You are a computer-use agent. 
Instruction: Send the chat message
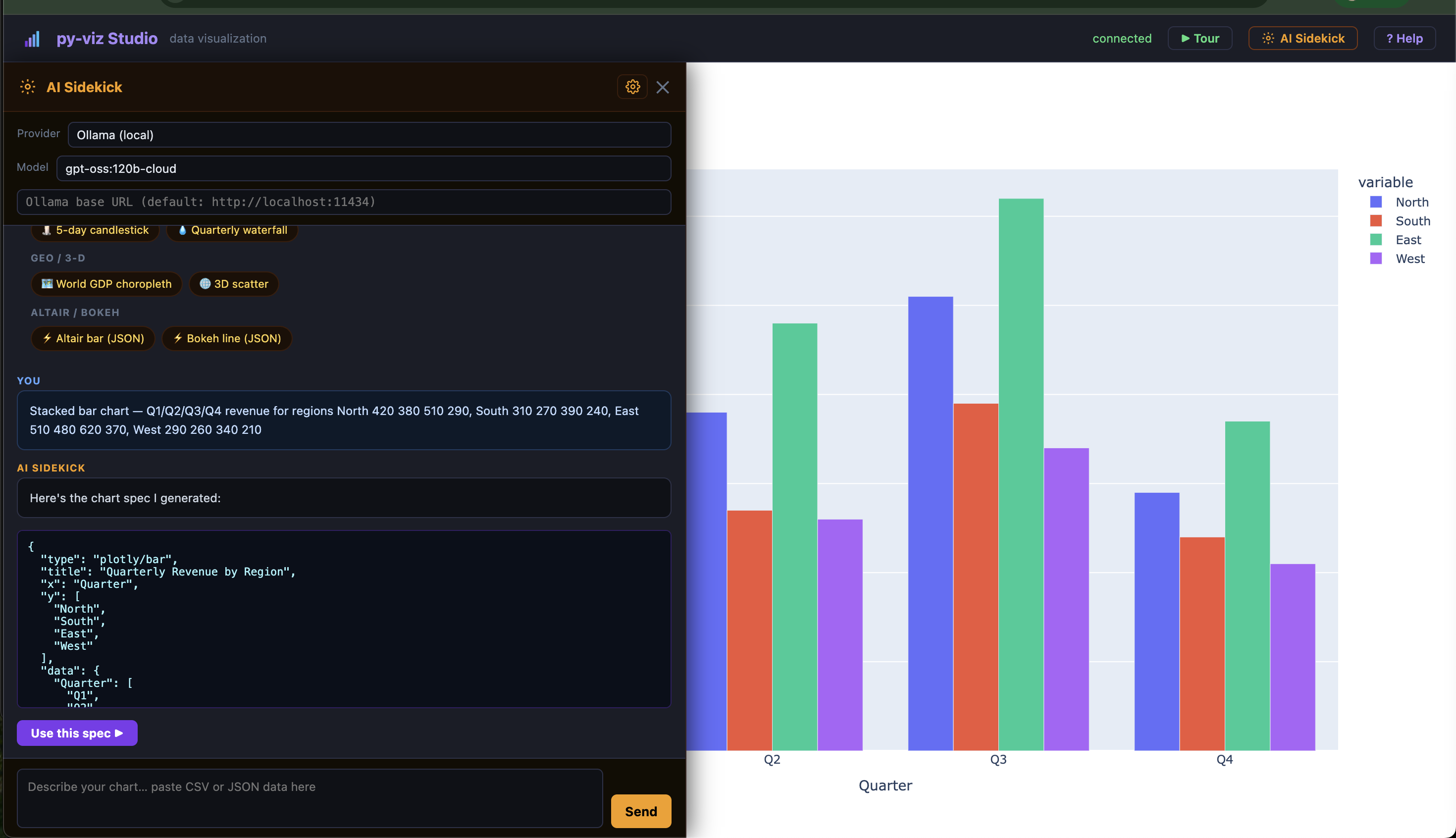(641, 812)
